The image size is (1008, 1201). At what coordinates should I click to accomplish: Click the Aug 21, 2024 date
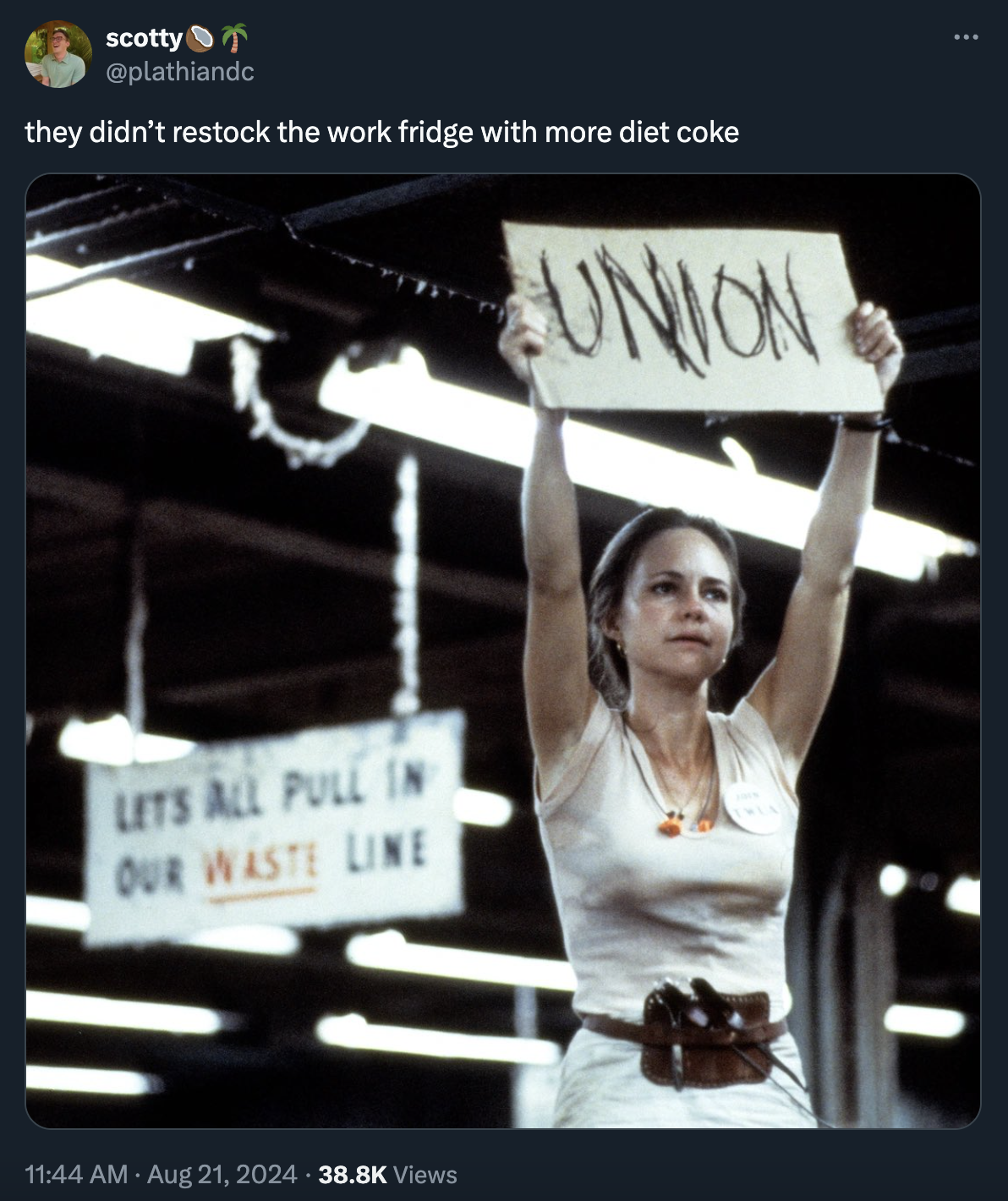pyautogui.click(x=222, y=1174)
